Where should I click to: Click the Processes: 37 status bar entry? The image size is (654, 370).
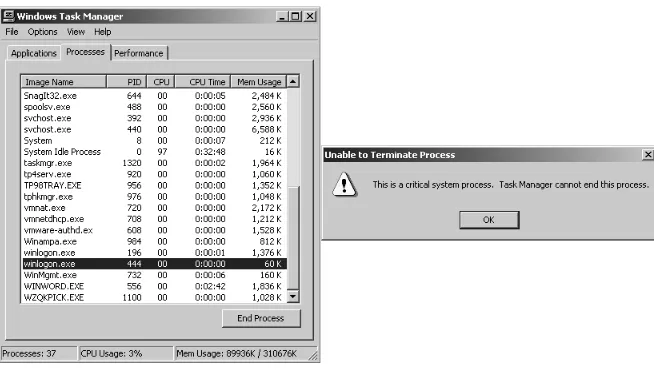(x=39, y=354)
